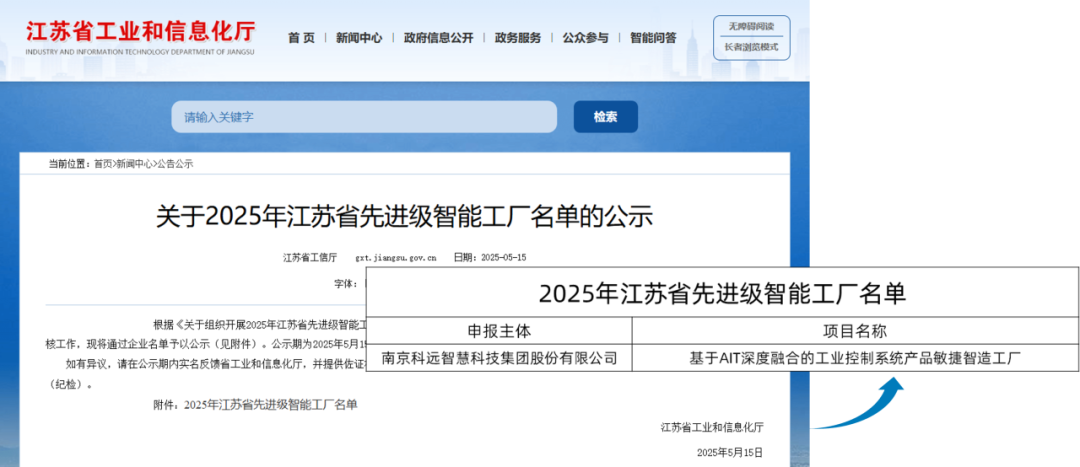Open the 首页 navigation menu item
This screenshot has height=467, width=1080.
click(301, 38)
